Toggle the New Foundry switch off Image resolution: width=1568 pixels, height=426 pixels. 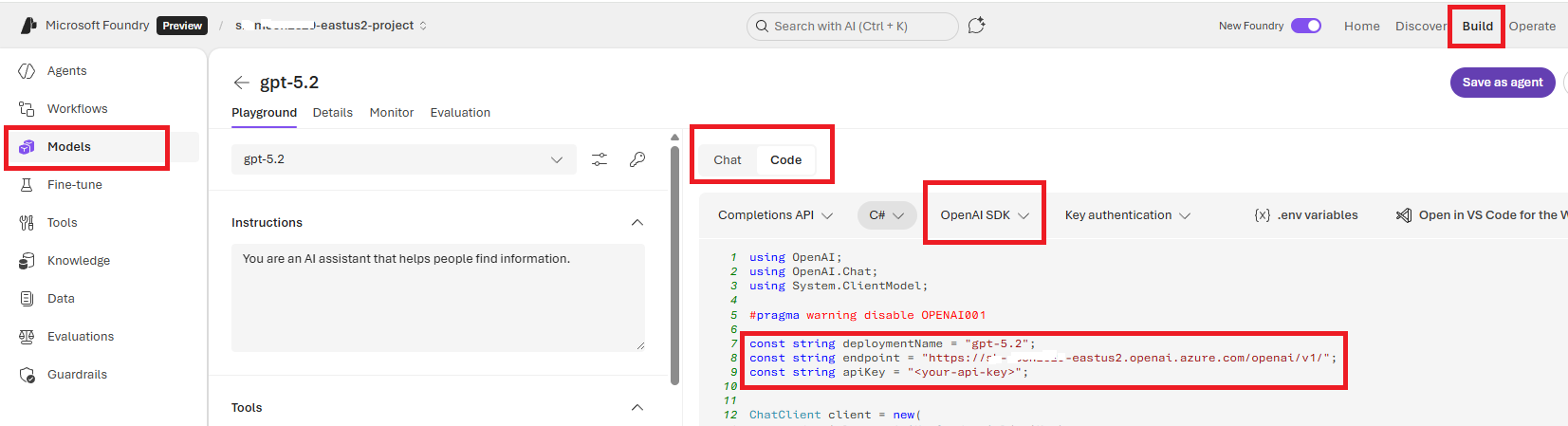point(1306,26)
